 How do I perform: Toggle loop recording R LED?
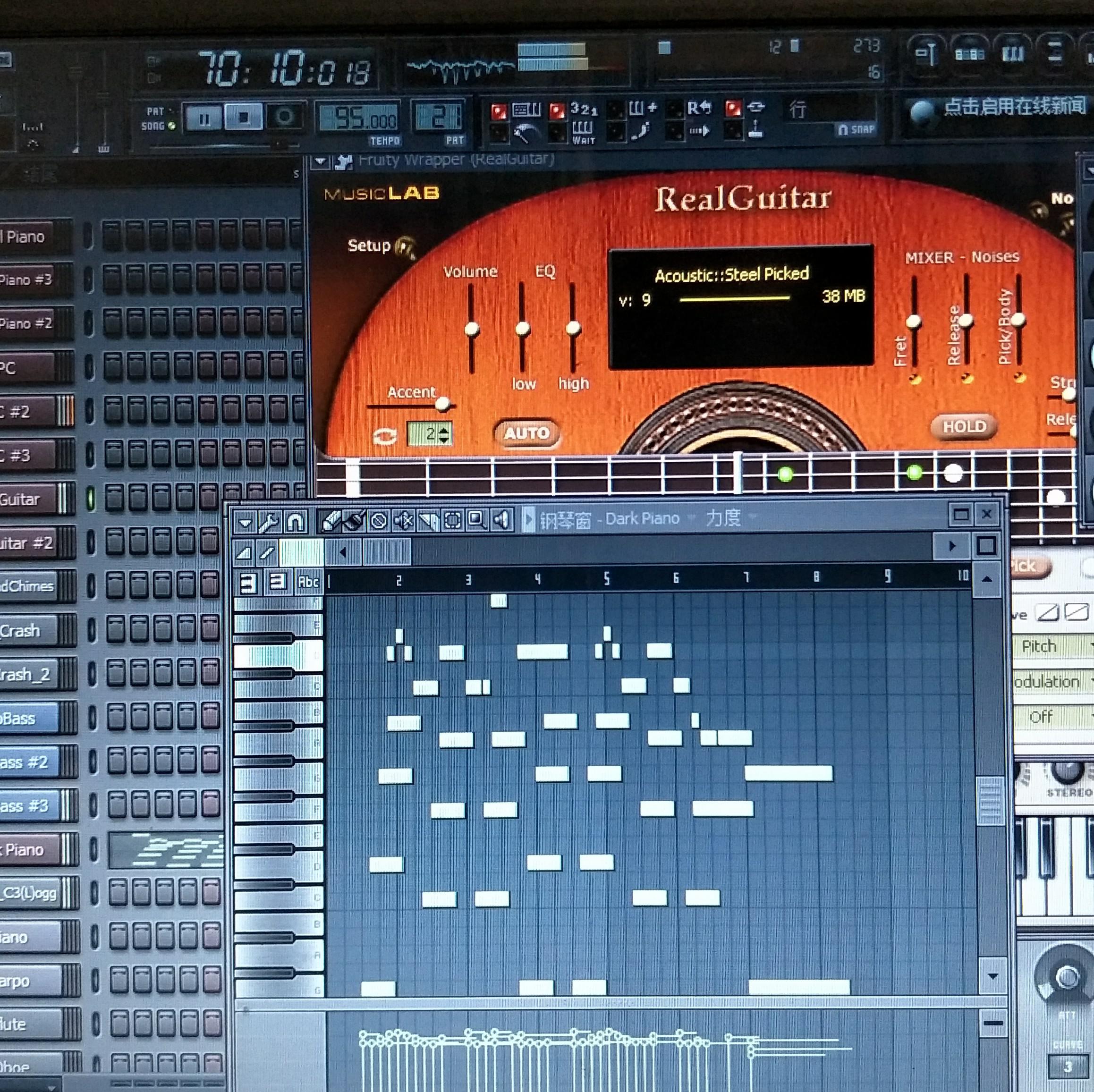tap(674, 109)
